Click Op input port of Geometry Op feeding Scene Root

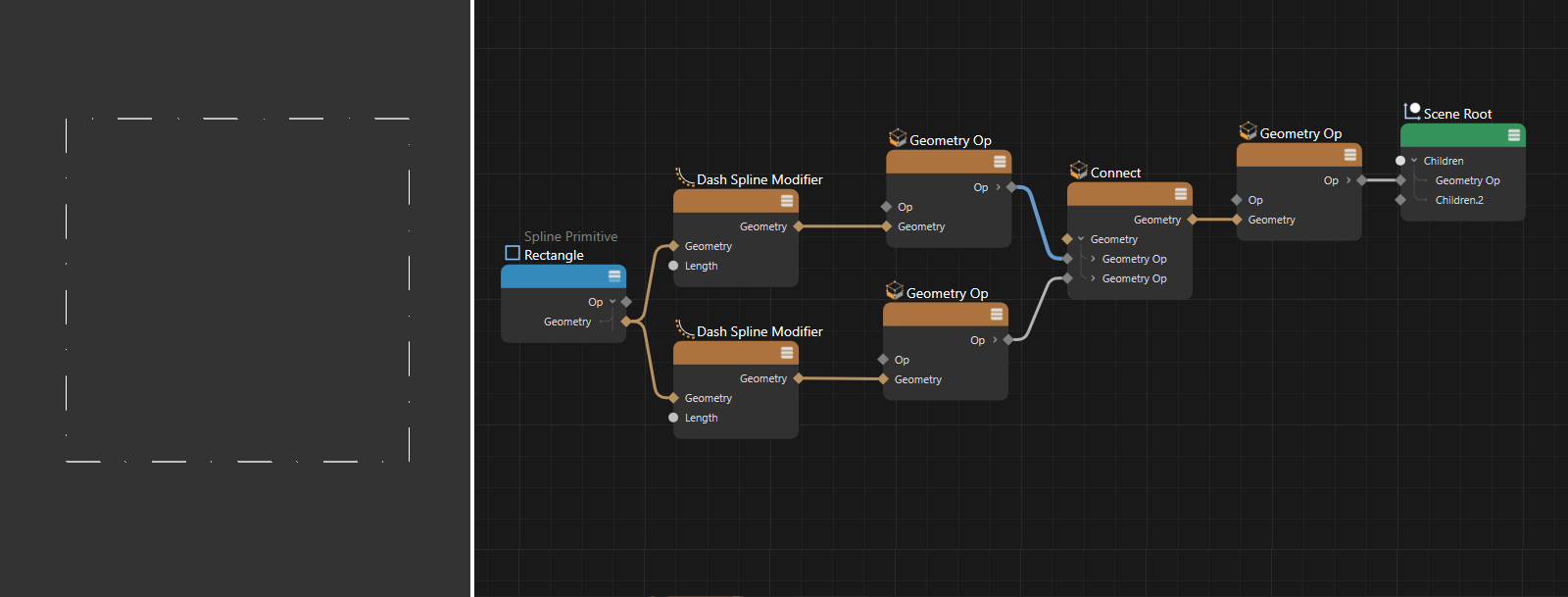[x=1237, y=200]
